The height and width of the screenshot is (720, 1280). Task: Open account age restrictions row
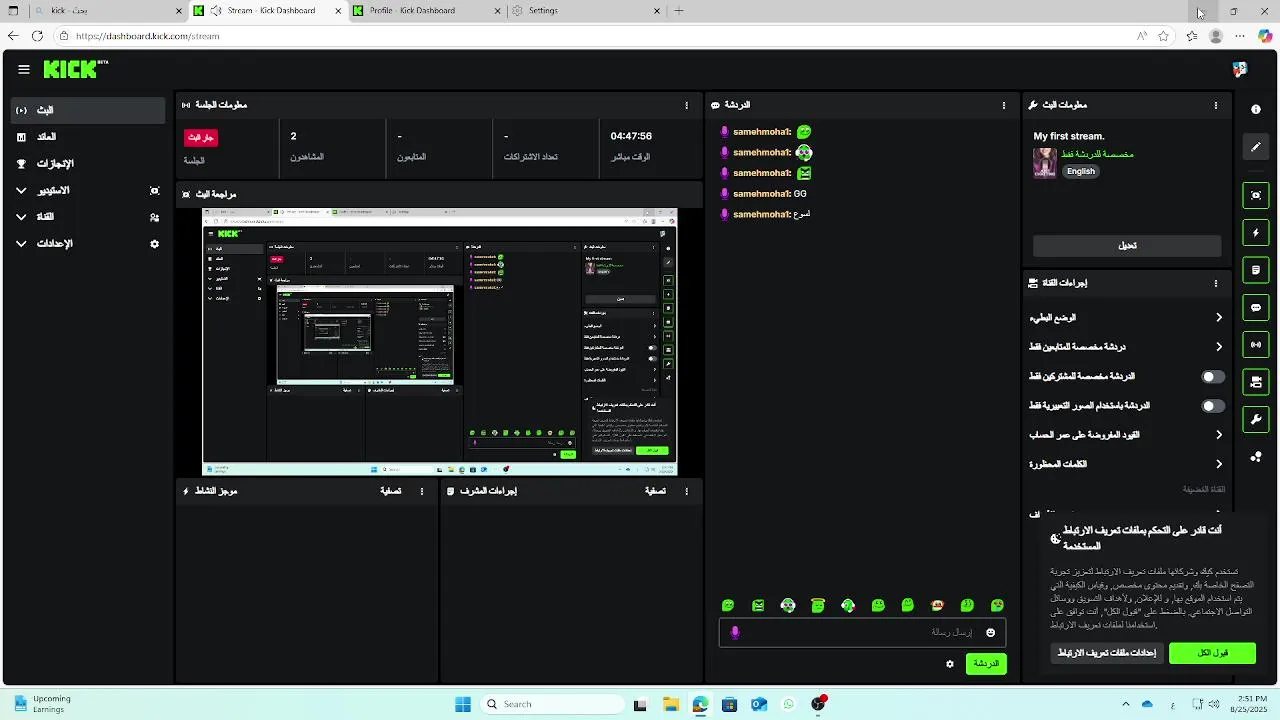pos(1127,435)
